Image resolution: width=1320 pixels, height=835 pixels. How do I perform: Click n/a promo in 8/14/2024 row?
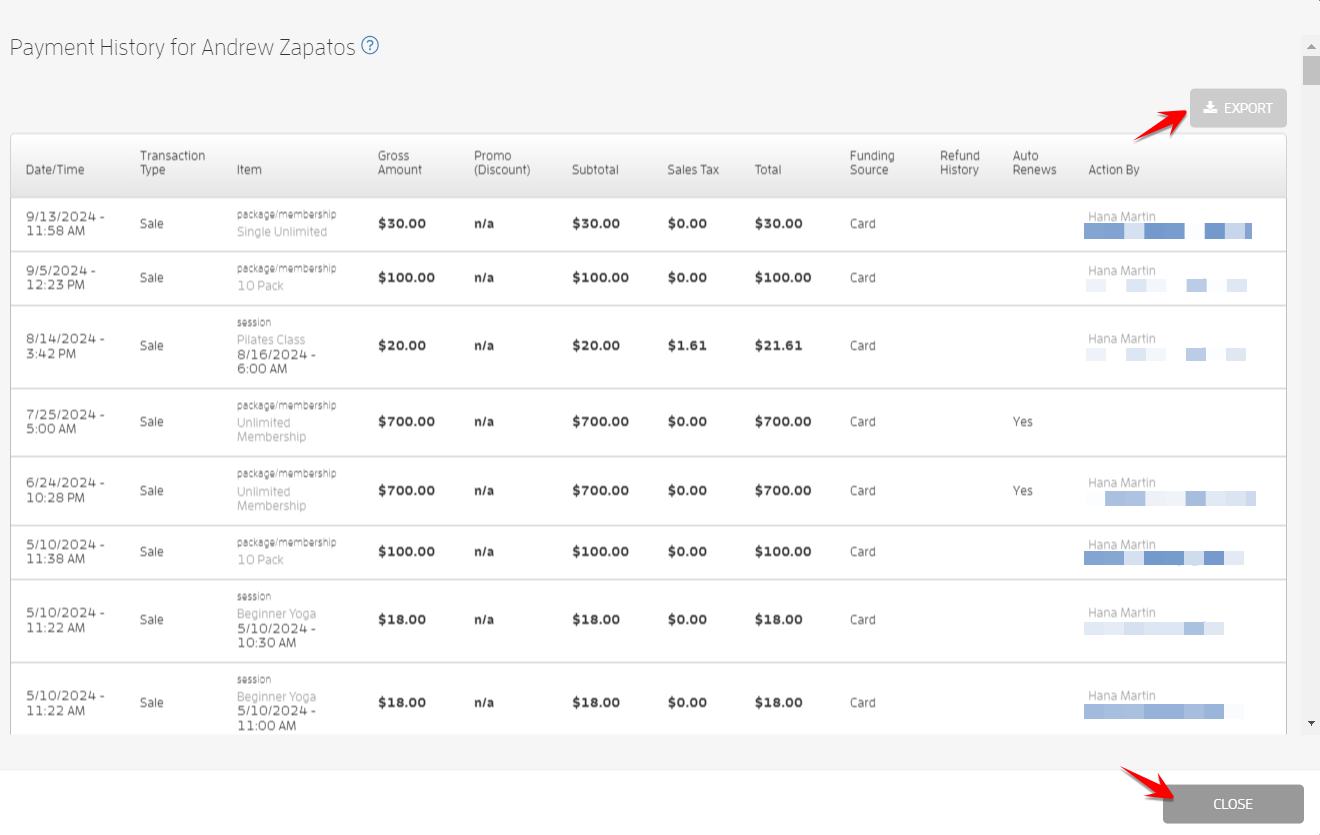coord(484,346)
